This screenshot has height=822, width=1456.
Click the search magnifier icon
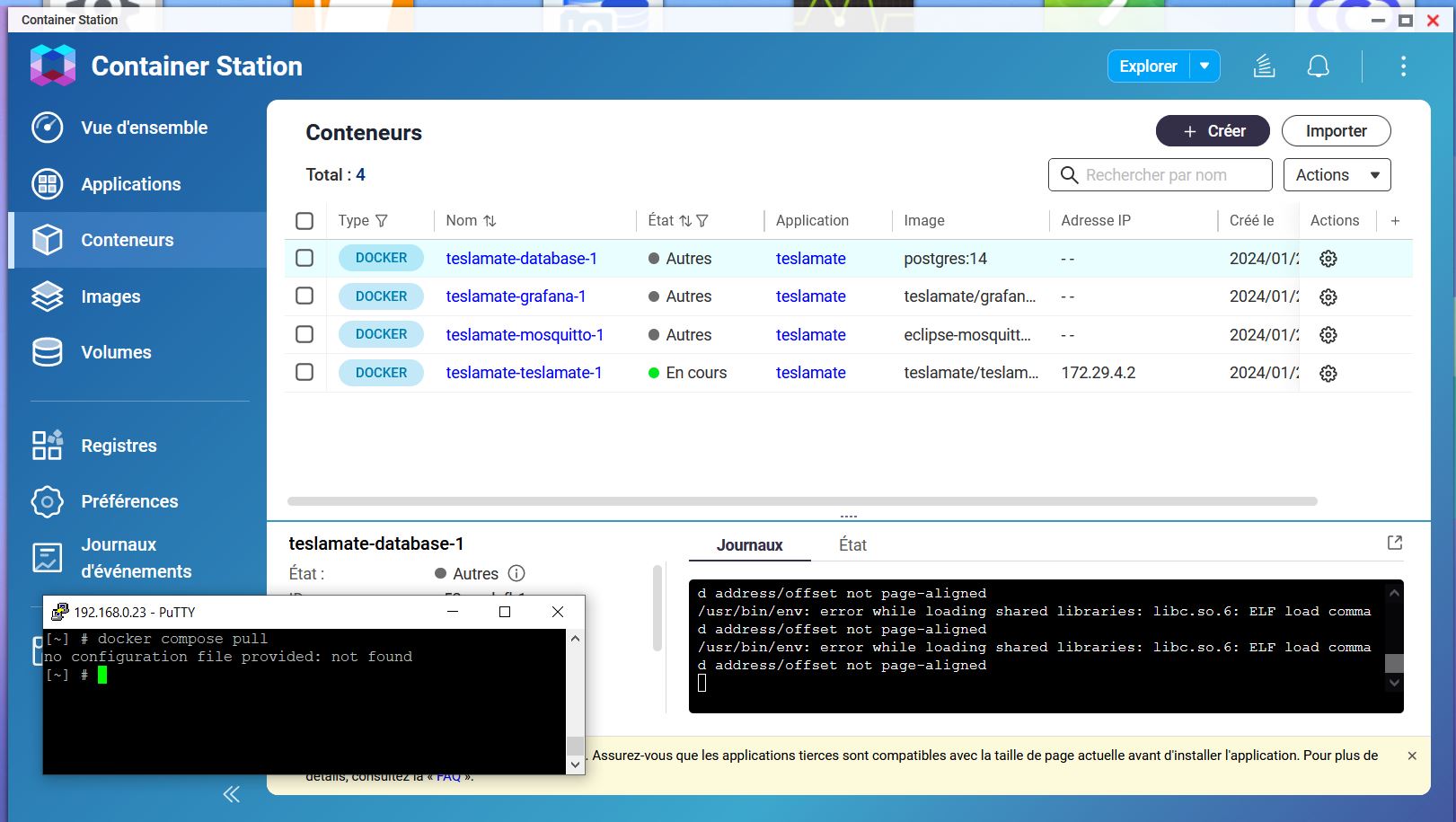[1069, 175]
